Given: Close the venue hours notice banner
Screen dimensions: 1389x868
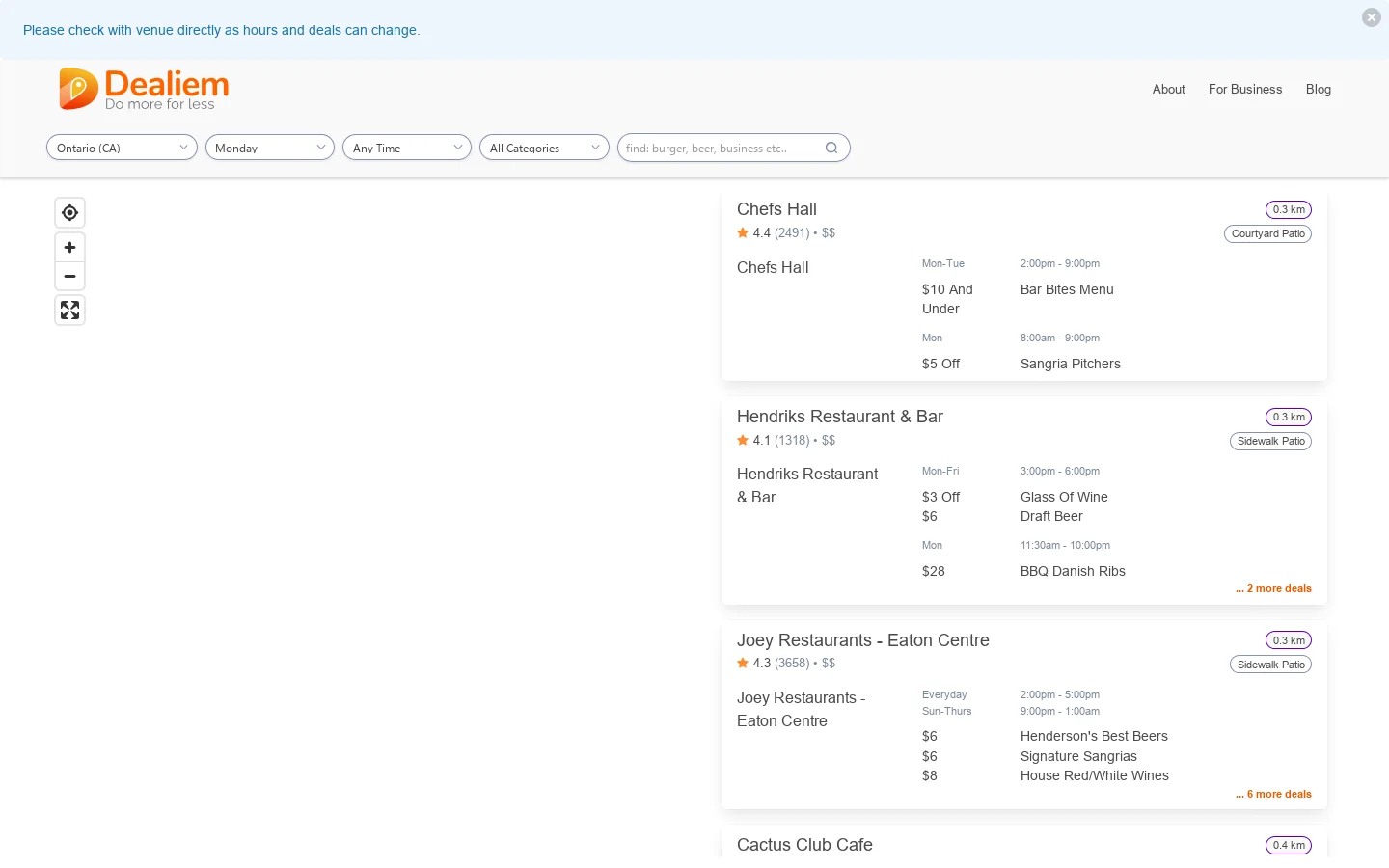Looking at the screenshot, I should pyautogui.click(x=1371, y=17).
